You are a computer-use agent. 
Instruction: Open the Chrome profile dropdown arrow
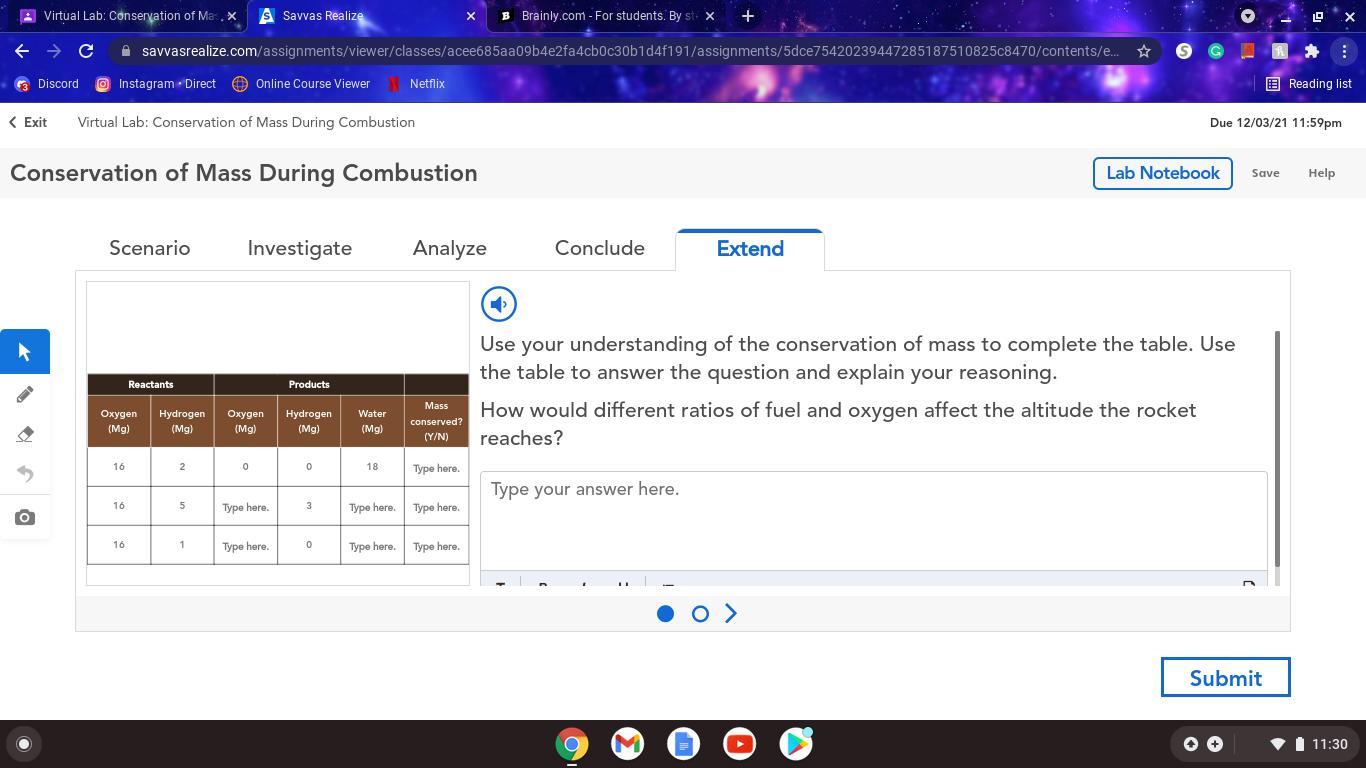coord(1248,16)
